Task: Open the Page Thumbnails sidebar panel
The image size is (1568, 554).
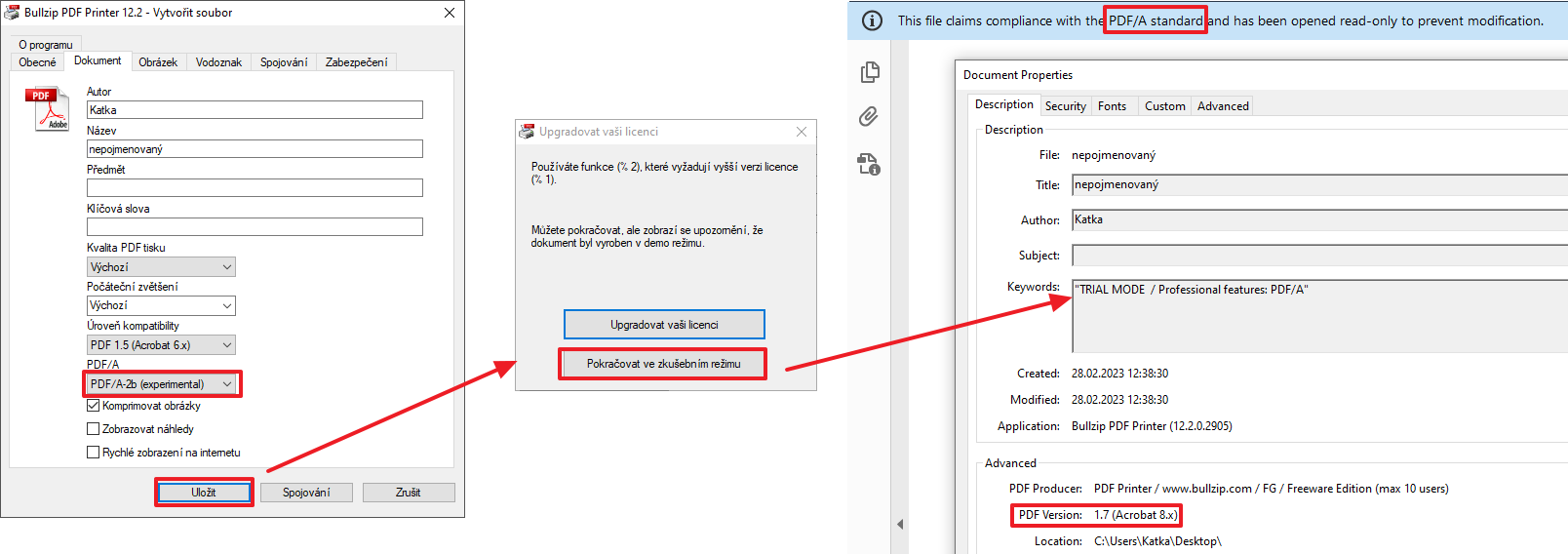Action: (870, 72)
